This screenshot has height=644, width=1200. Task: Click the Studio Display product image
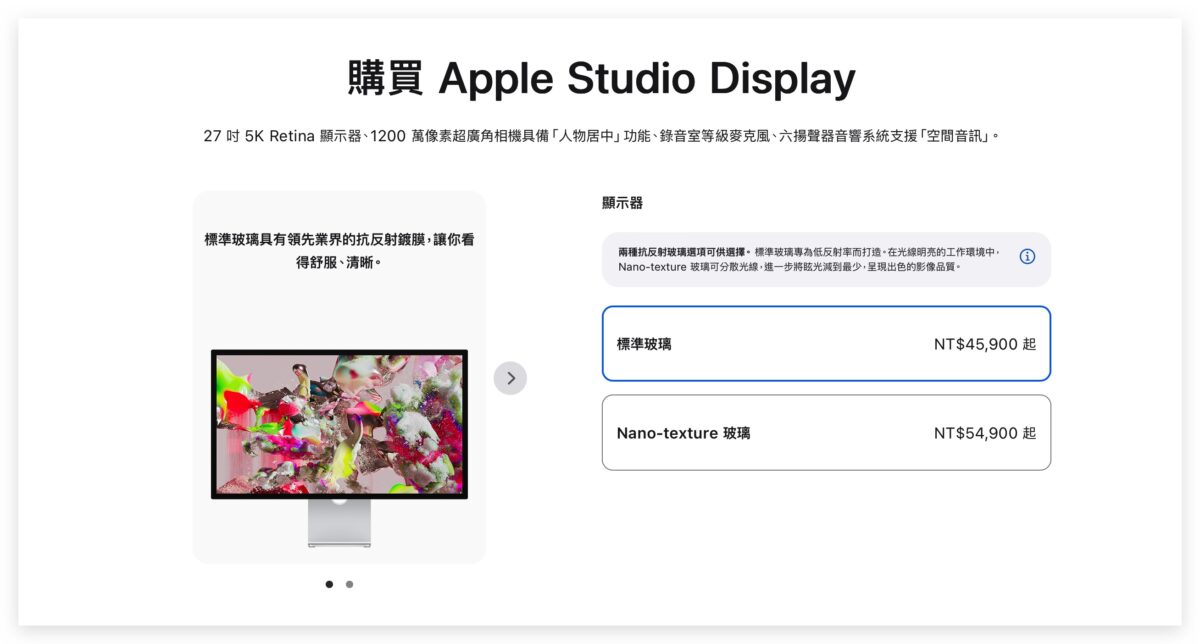point(339,447)
